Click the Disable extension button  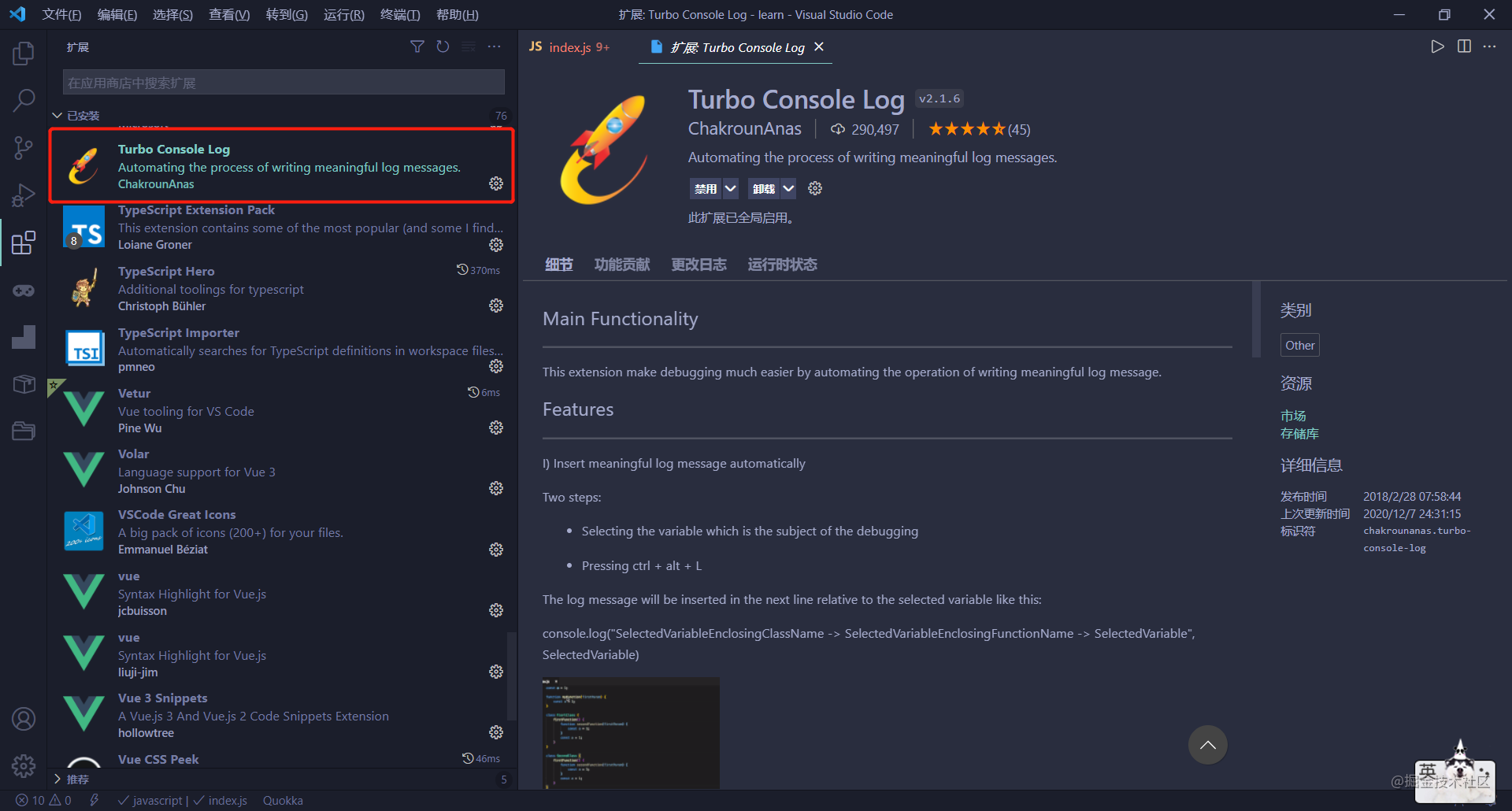[x=706, y=188]
